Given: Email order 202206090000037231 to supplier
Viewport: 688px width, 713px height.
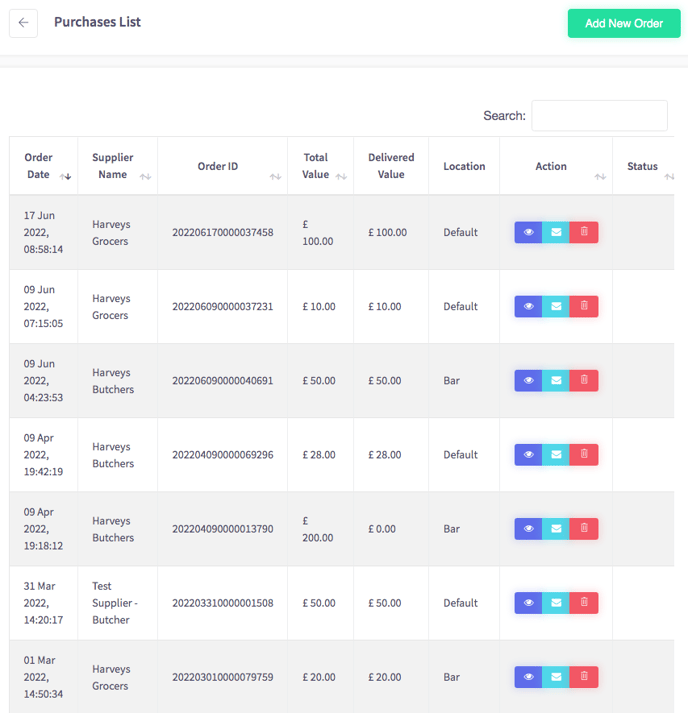Looking at the screenshot, I should pos(556,306).
